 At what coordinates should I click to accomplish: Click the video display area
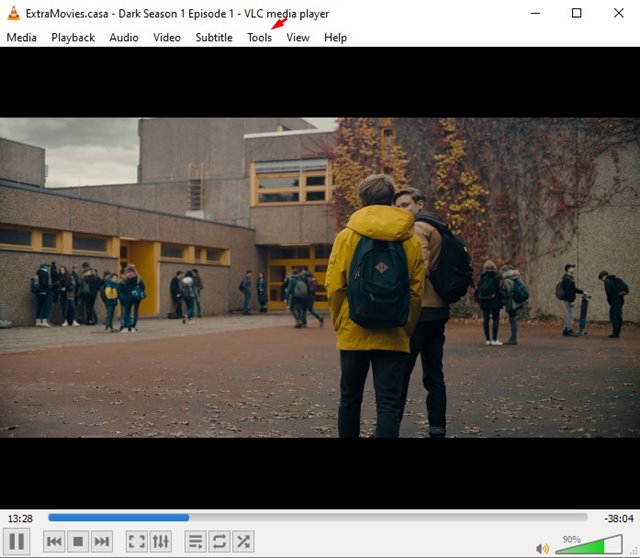(320, 278)
